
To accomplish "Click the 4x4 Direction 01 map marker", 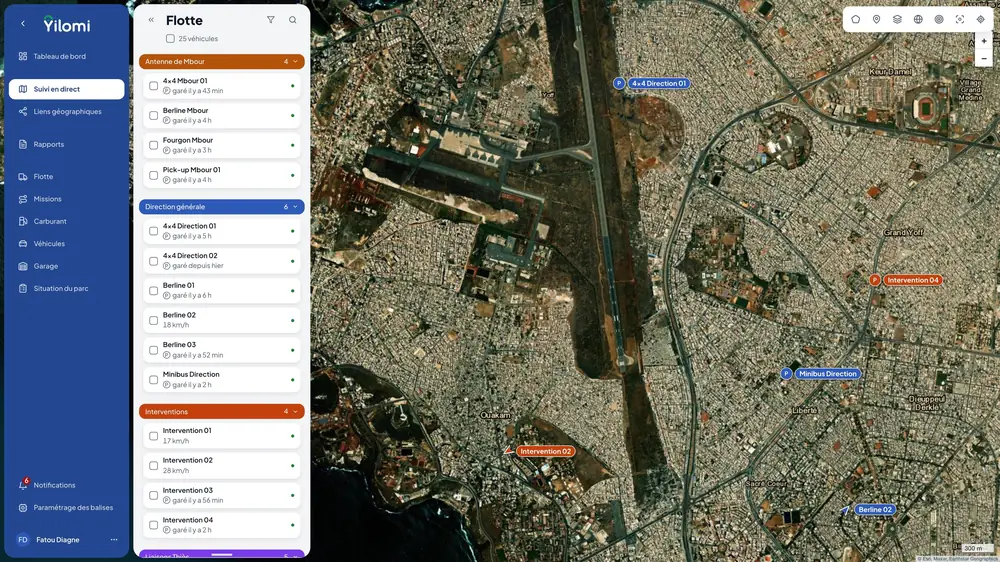I will coord(651,83).
